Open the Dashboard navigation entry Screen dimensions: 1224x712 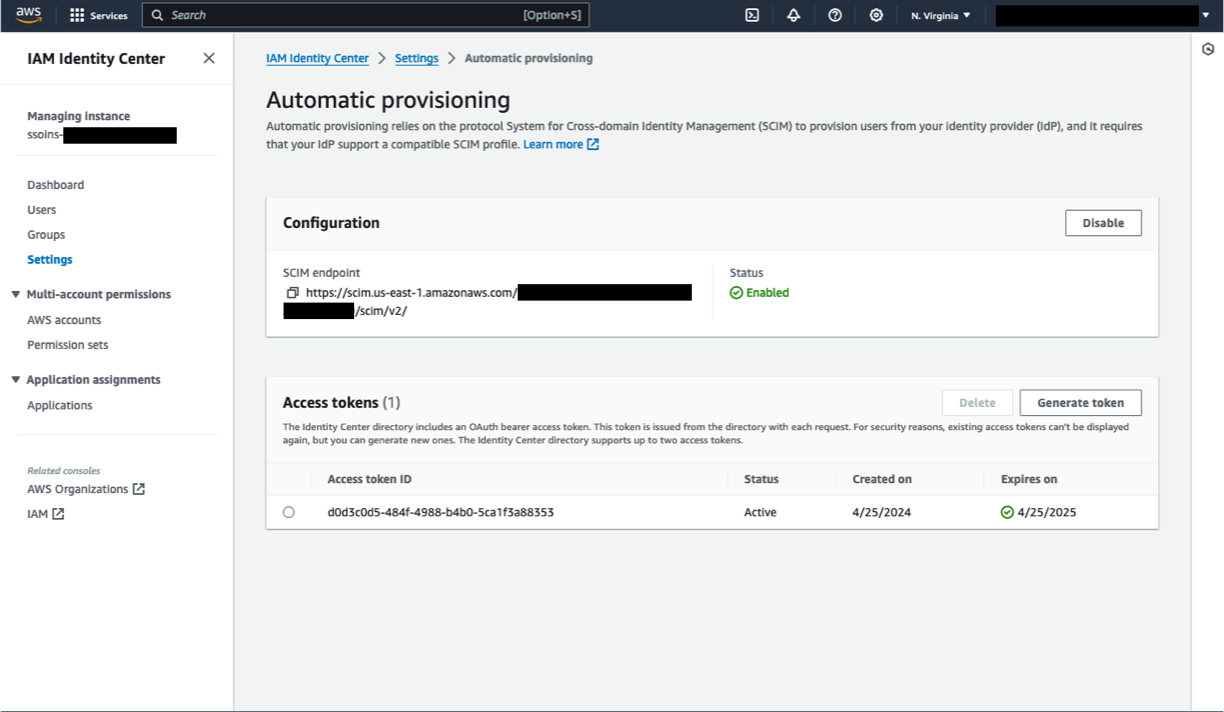point(56,184)
